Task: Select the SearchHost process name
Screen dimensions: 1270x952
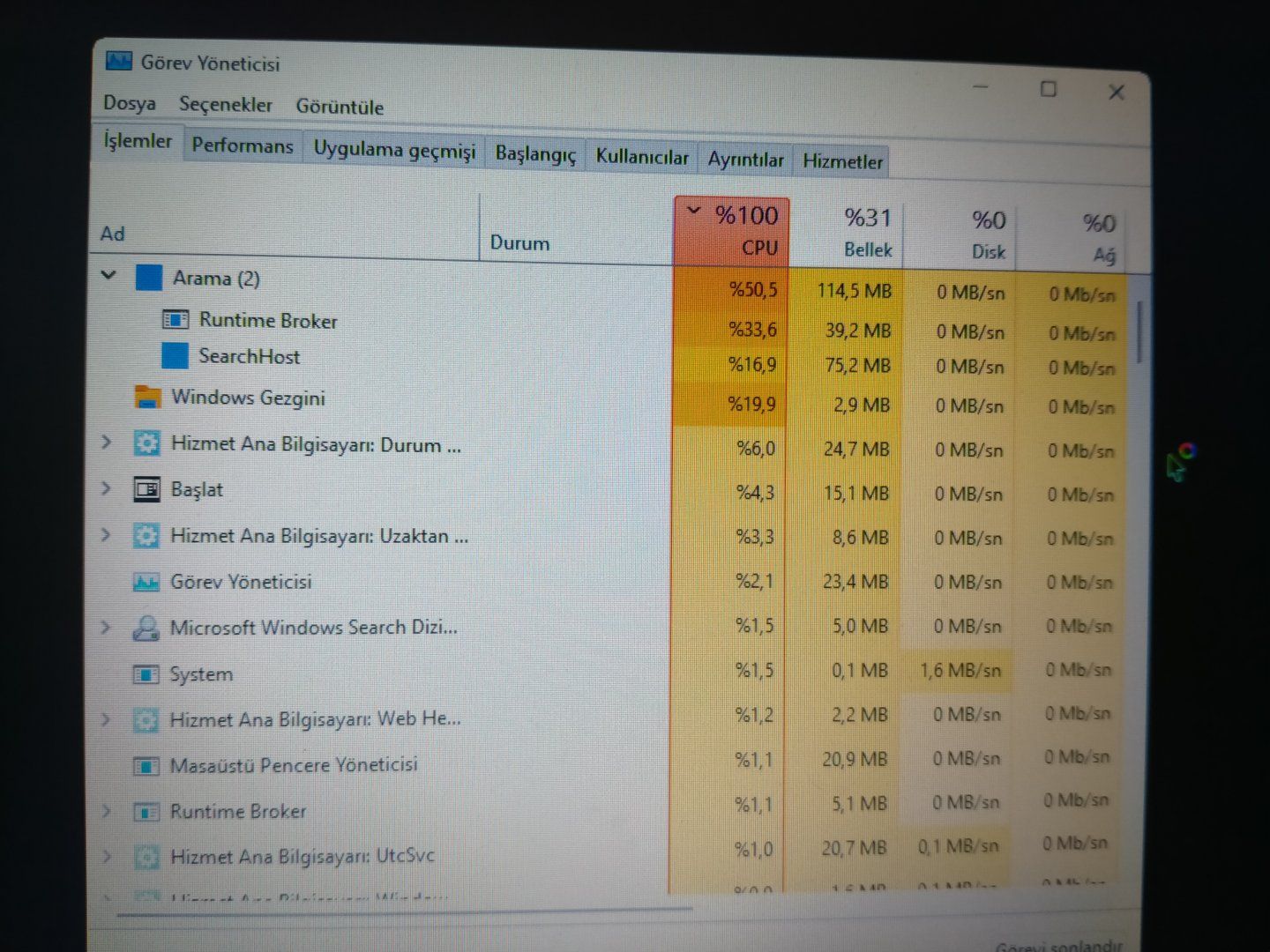Action: coord(249,356)
